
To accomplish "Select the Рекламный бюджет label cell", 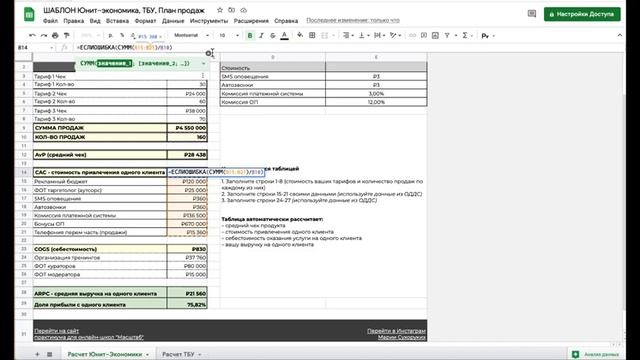I will coord(100,182).
